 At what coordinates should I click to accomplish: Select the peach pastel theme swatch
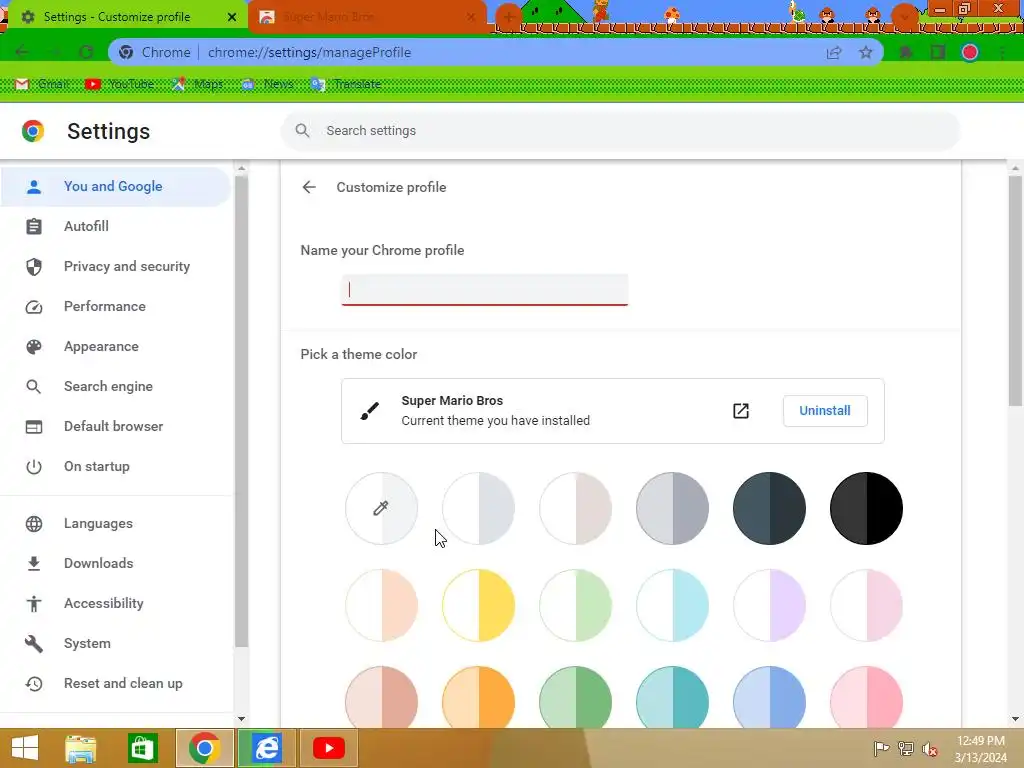coord(381,605)
